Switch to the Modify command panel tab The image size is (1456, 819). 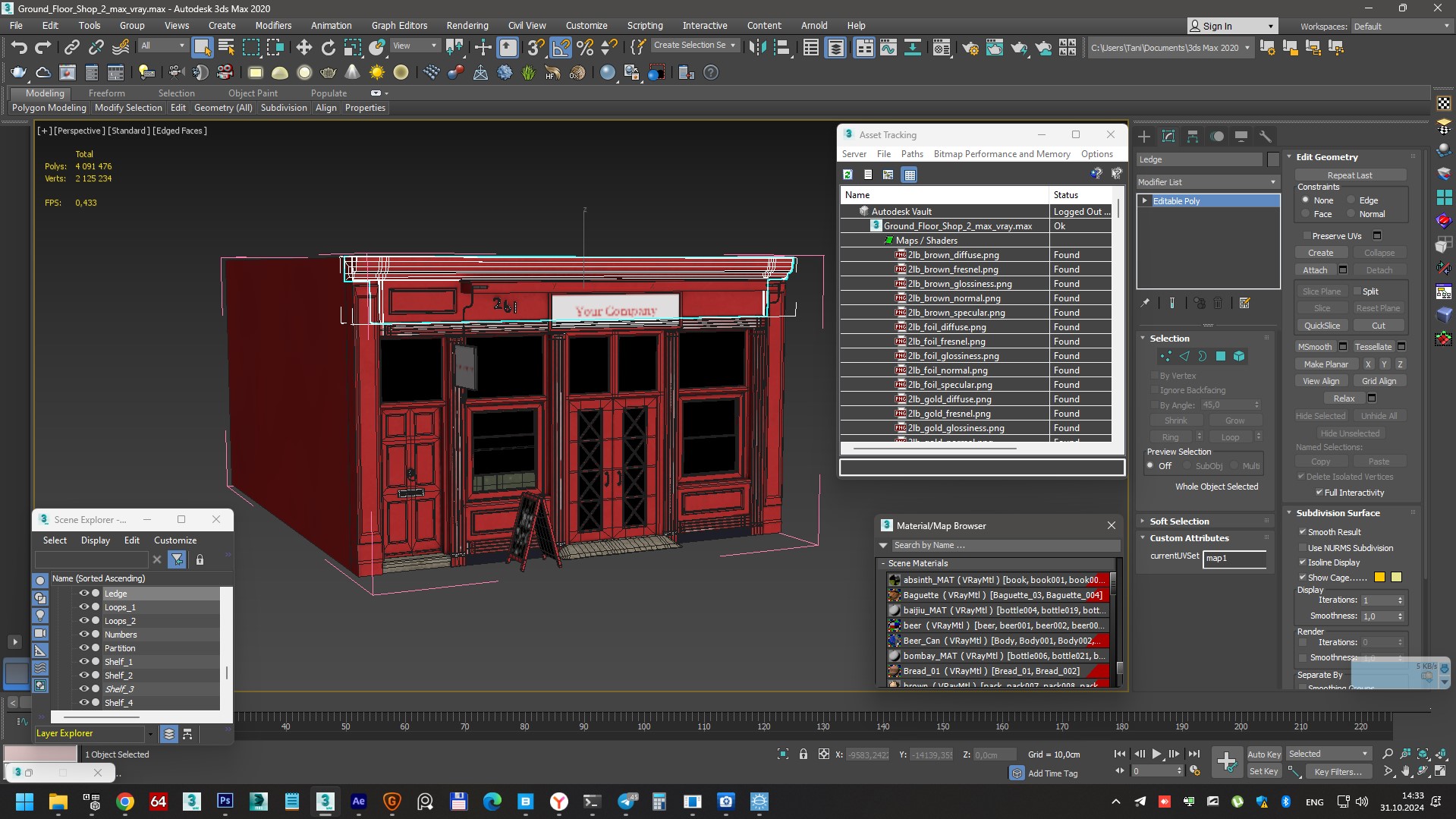[1168, 137]
